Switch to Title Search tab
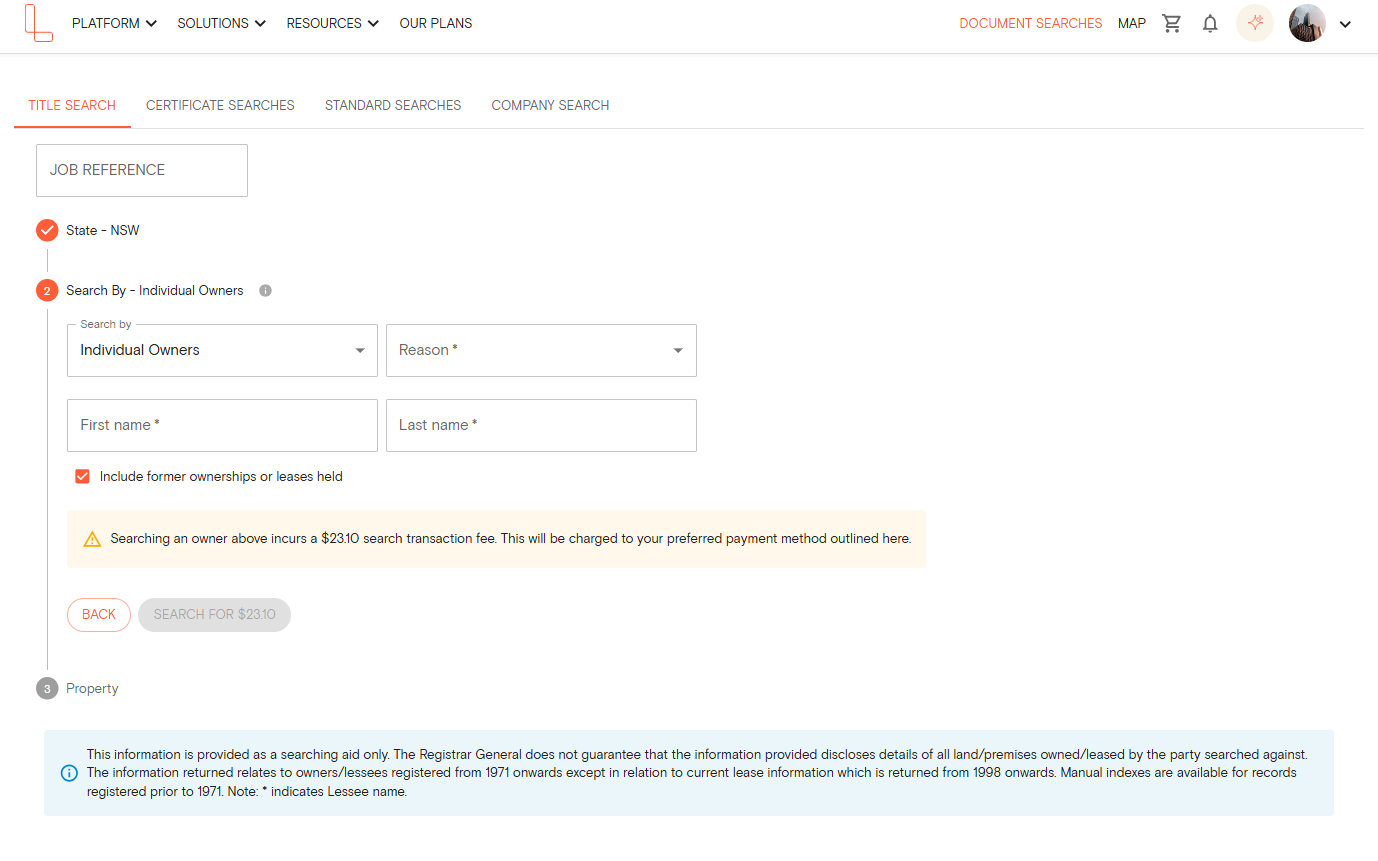1378x861 pixels. pyautogui.click(x=72, y=105)
